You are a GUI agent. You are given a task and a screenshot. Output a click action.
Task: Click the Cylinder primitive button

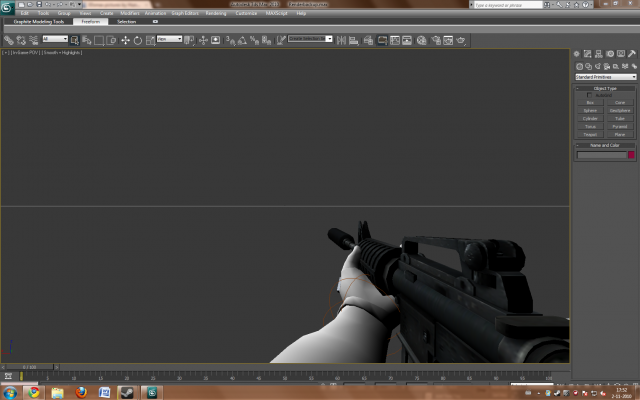pyautogui.click(x=590, y=118)
